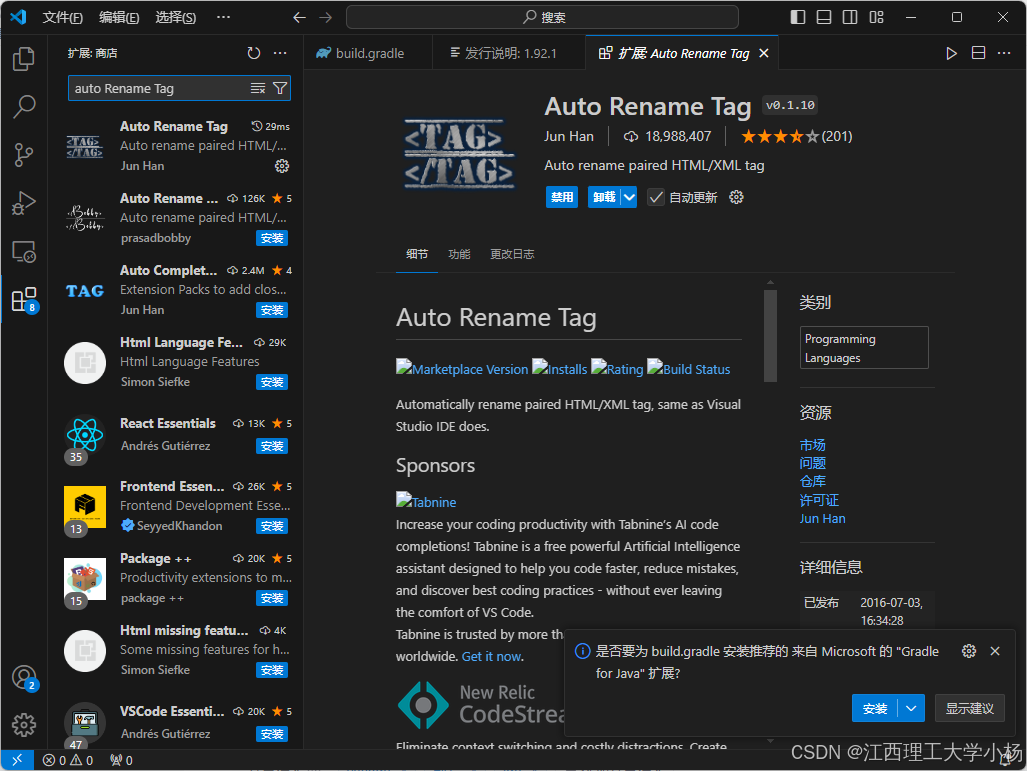The width and height of the screenshot is (1027, 771).
Task: Open the Search view in activity bar
Action: pyautogui.click(x=24, y=106)
